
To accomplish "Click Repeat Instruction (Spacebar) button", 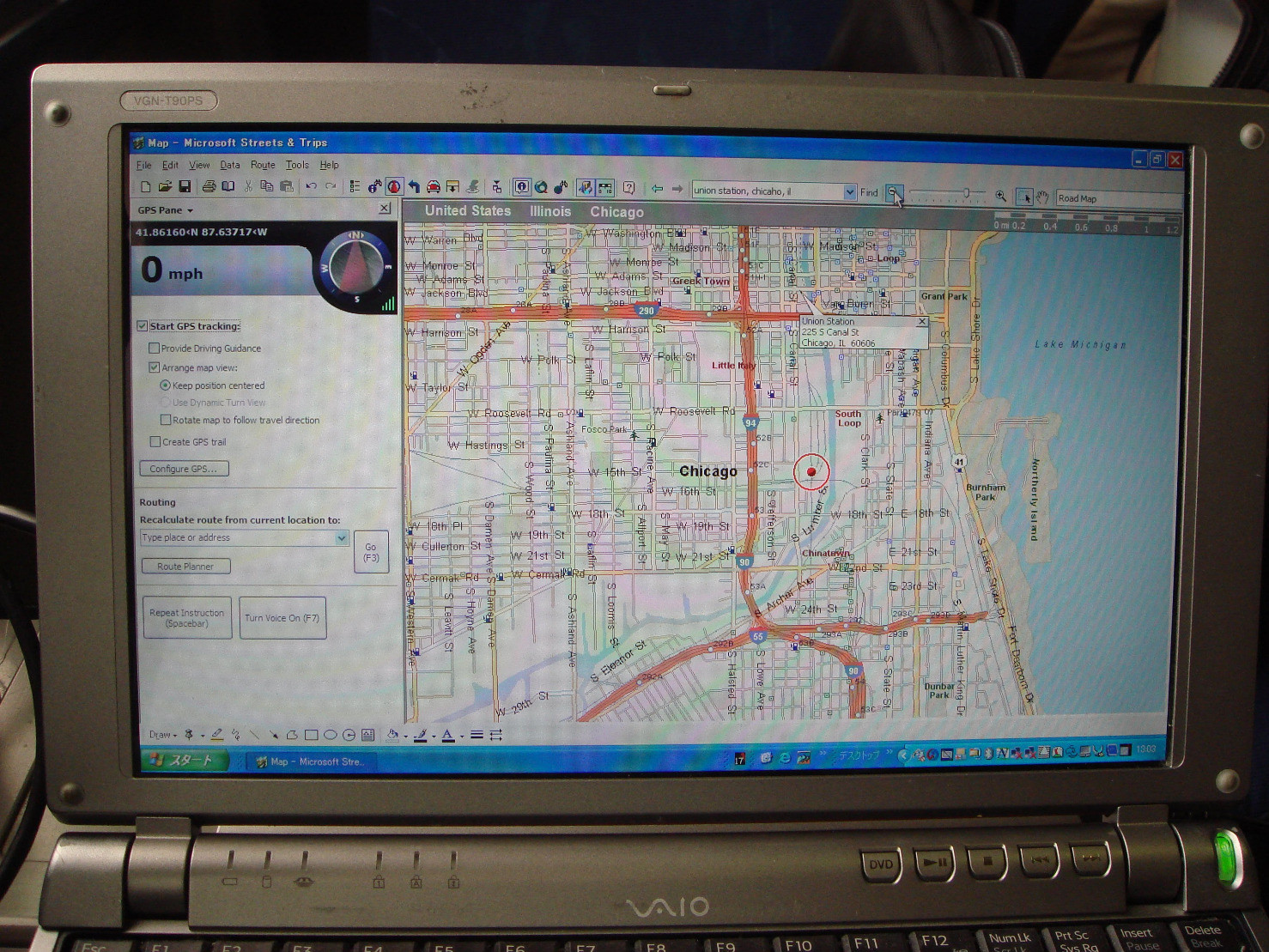I will coord(187,618).
